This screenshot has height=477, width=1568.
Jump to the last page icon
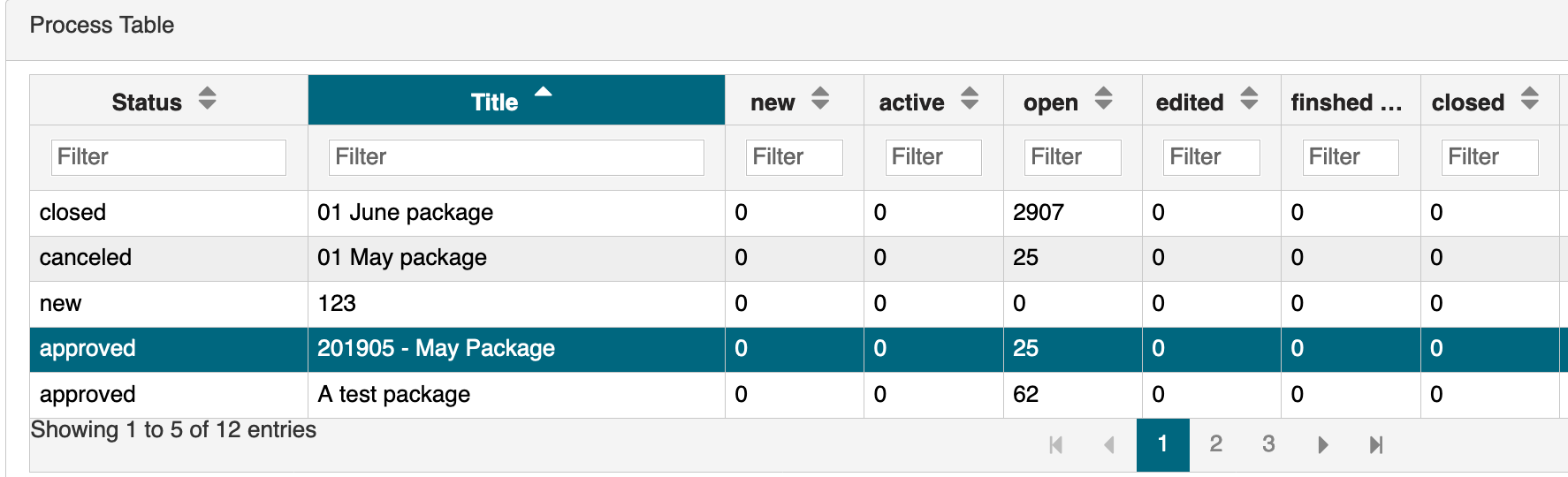click(x=1375, y=444)
